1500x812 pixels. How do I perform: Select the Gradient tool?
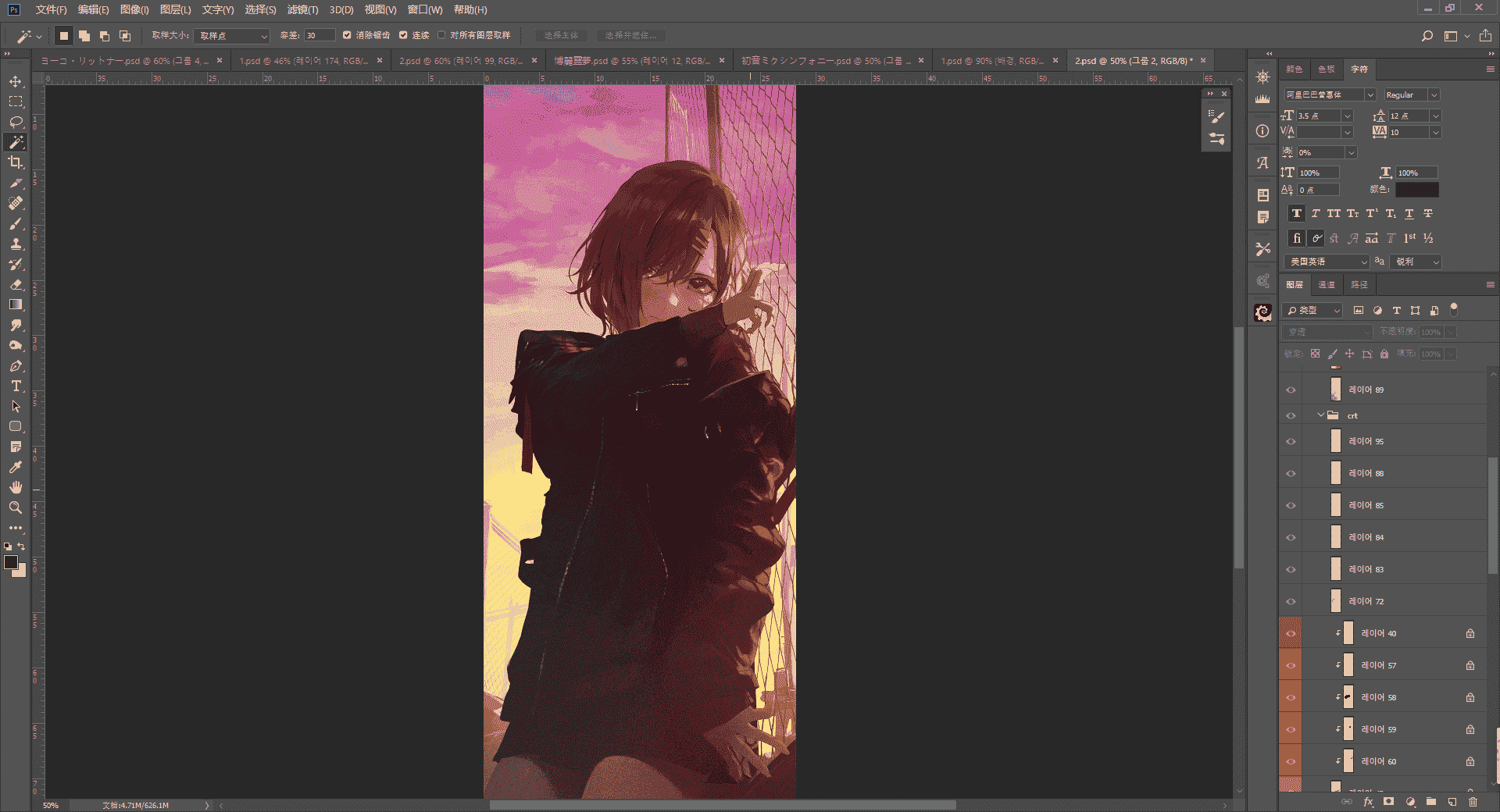tap(16, 304)
